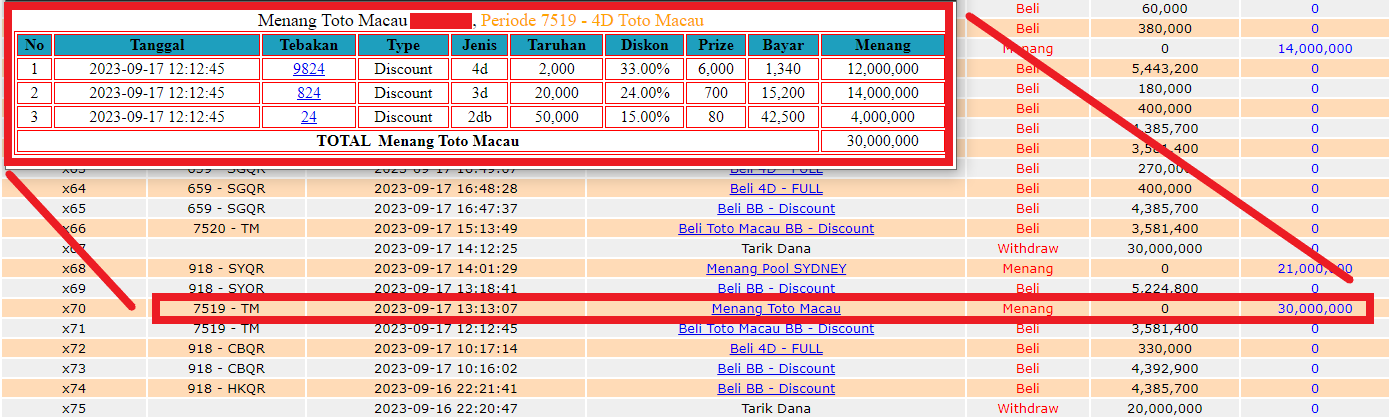Open the 24 tebakan link
1390x420 pixels.
click(309, 117)
